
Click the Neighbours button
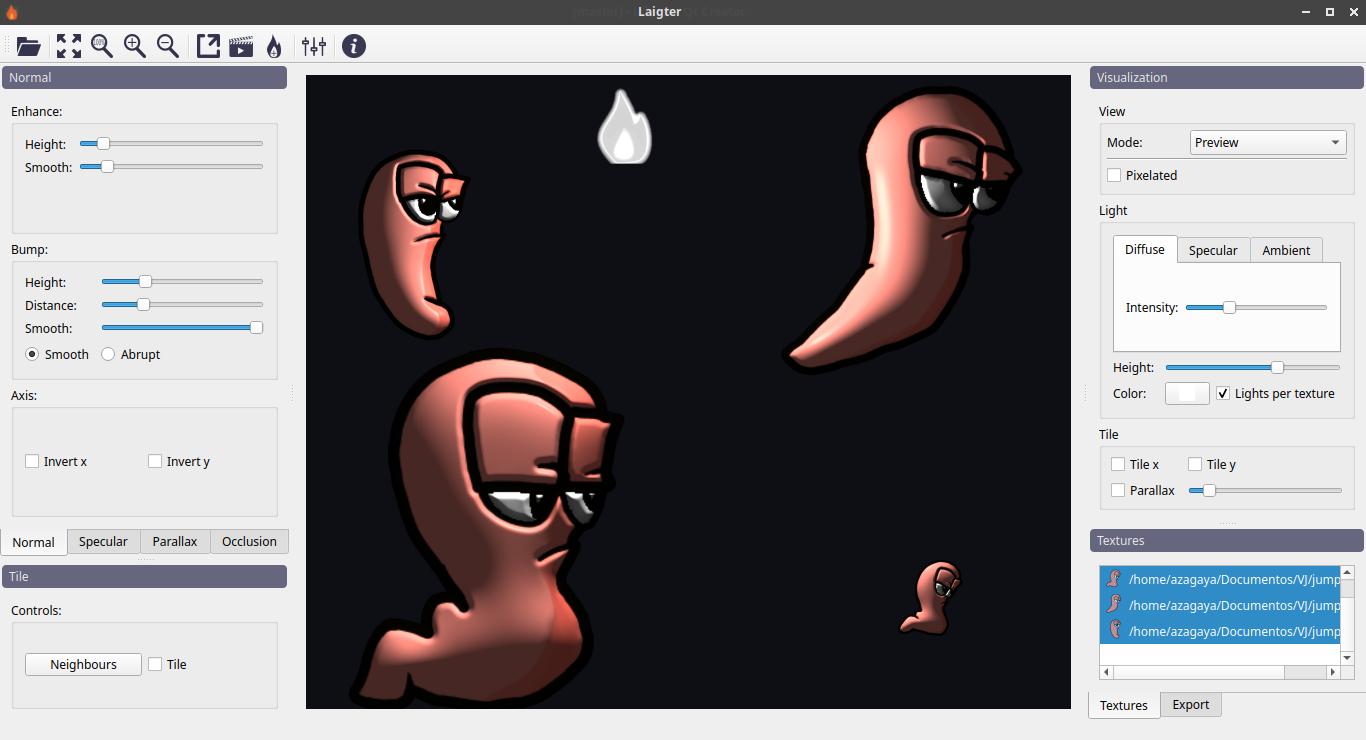(x=83, y=664)
